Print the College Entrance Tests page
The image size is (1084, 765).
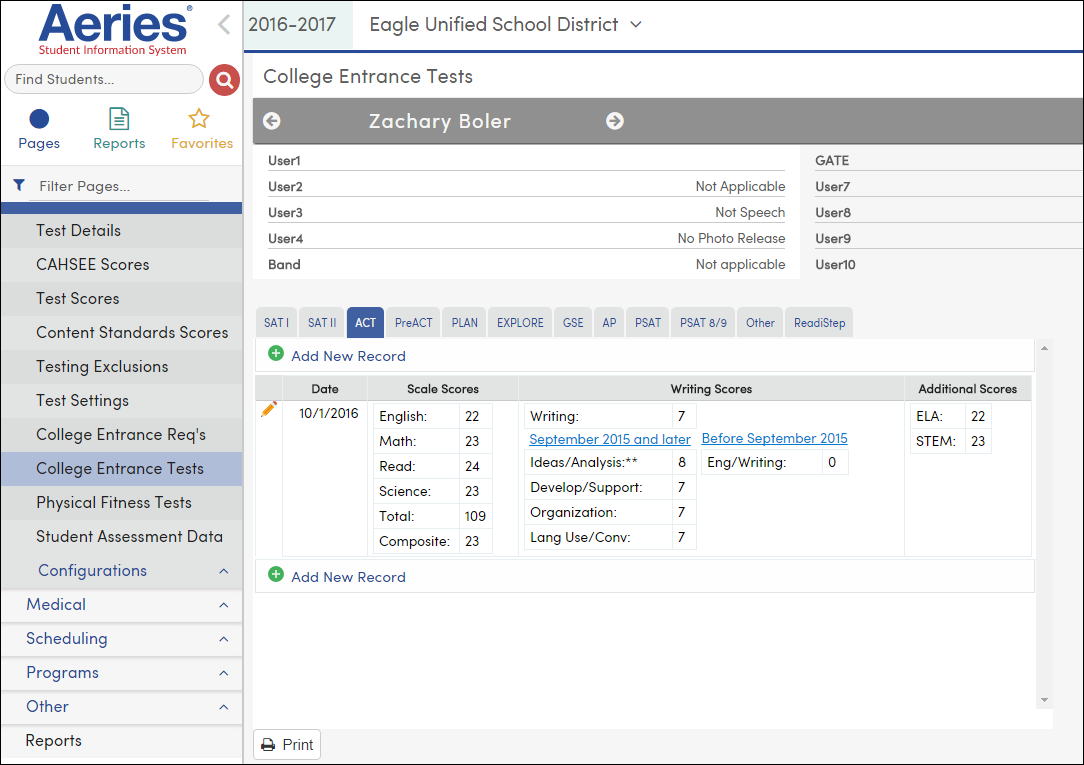pos(286,744)
